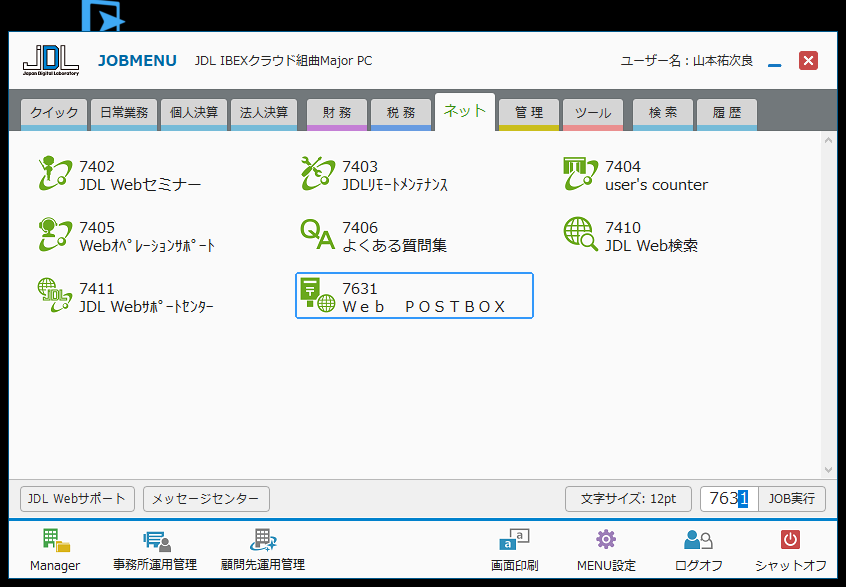Screen dimensions: 846x587
Task: Click the scroll down arrow of the job list
Action: coord(828,470)
